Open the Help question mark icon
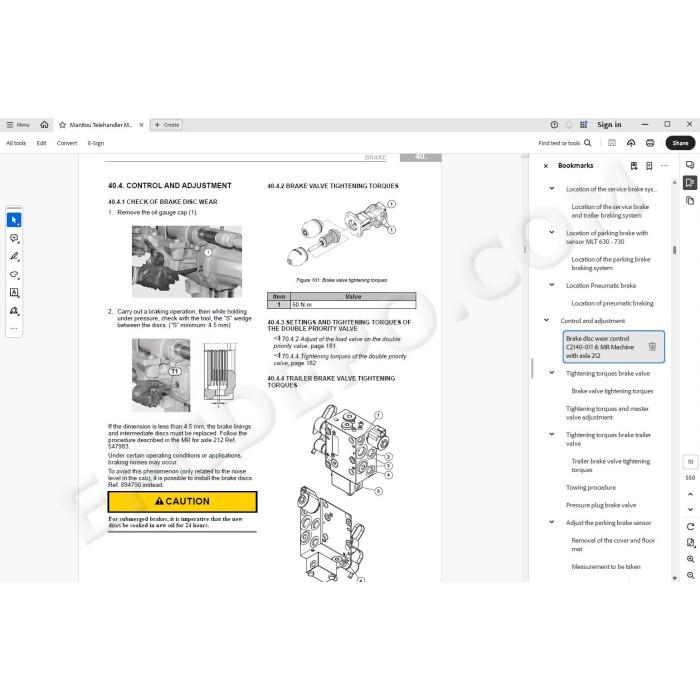Screen dimensions: 700x700 [554, 125]
